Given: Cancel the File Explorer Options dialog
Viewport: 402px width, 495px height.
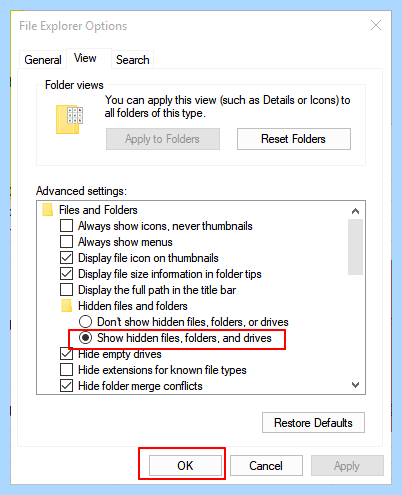Looking at the screenshot, I should tap(266, 465).
